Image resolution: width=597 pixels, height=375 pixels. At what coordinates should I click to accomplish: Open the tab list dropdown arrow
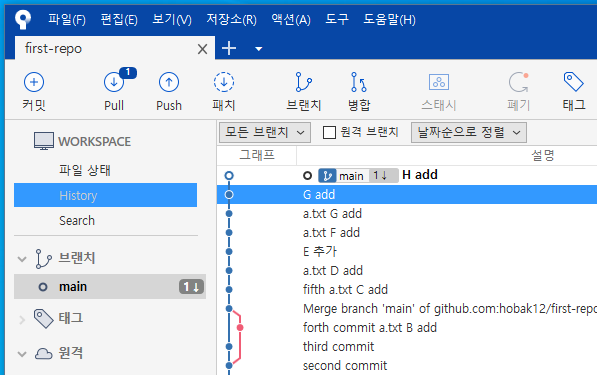pyautogui.click(x=259, y=49)
